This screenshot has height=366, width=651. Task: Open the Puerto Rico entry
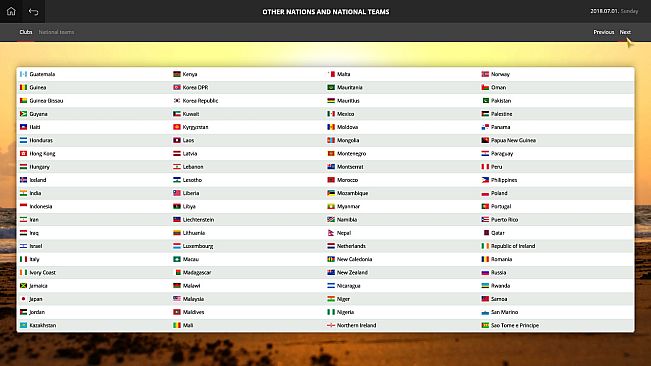click(504, 220)
